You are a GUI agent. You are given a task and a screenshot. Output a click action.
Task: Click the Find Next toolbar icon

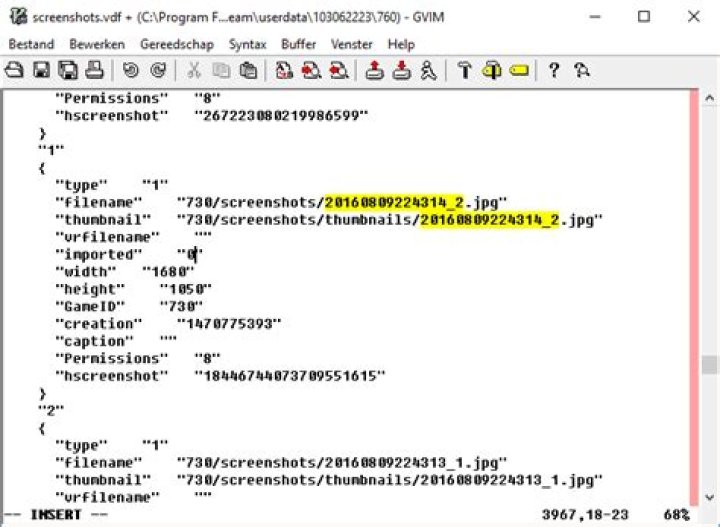311,70
